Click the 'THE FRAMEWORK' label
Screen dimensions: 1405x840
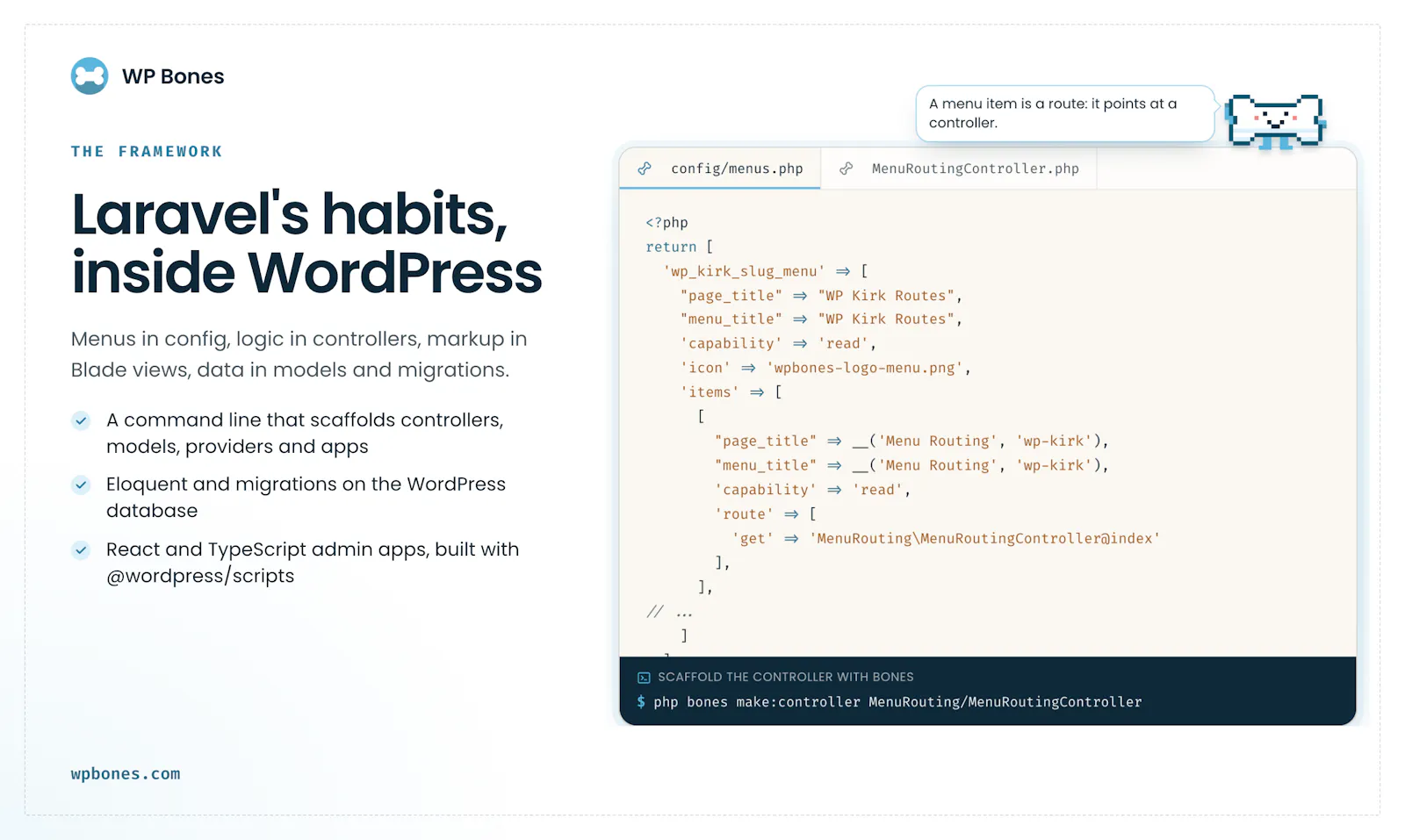[x=147, y=152]
